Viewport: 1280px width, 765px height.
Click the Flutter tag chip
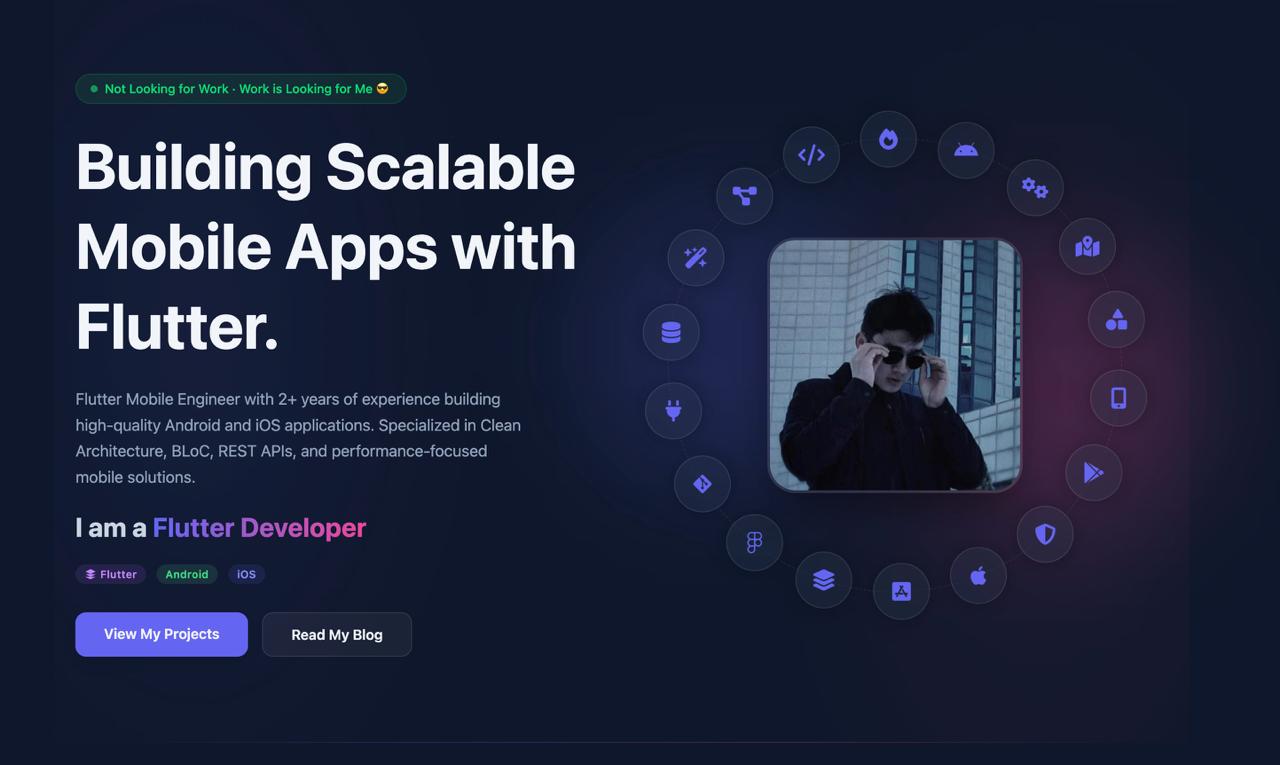coord(111,574)
